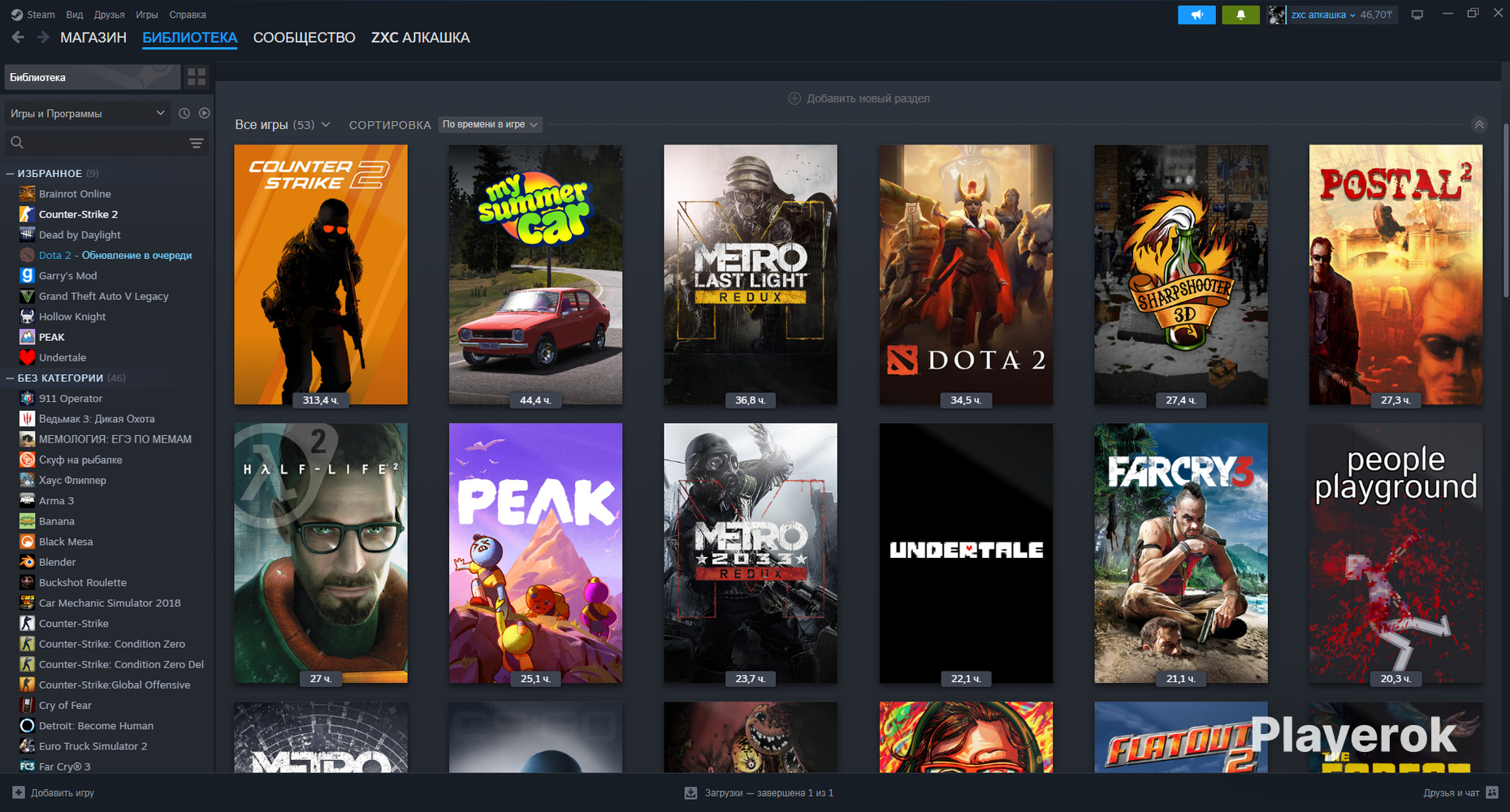The height and width of the screenshot is (812, 1510).
Task: Click Добавить новый раздел
Action: (x=859, y=98)
